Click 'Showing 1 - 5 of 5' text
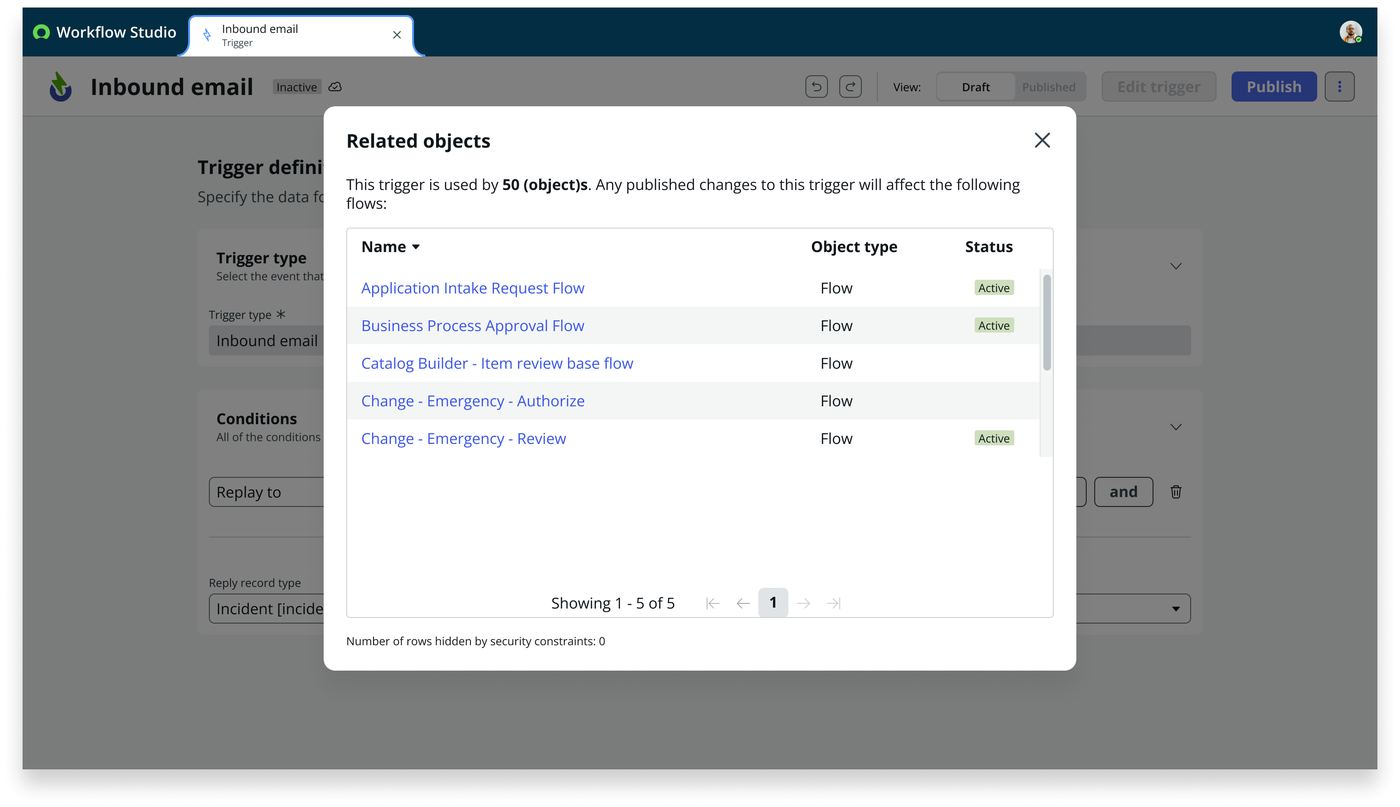Viewport: 1400px width, 807px height. click(613, 603)
